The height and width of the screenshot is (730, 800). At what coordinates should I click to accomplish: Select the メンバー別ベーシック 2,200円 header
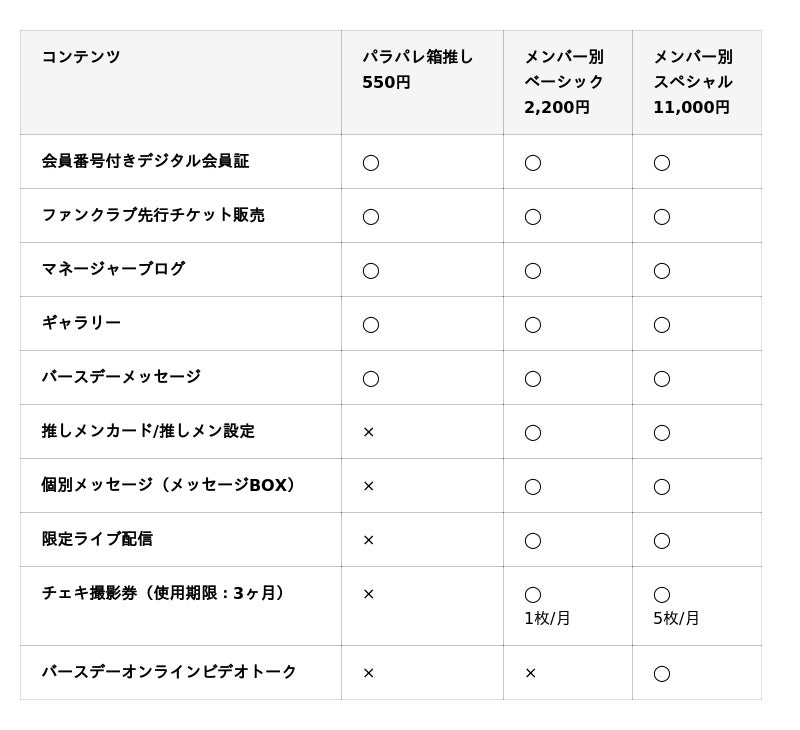[x=564, y=82]
